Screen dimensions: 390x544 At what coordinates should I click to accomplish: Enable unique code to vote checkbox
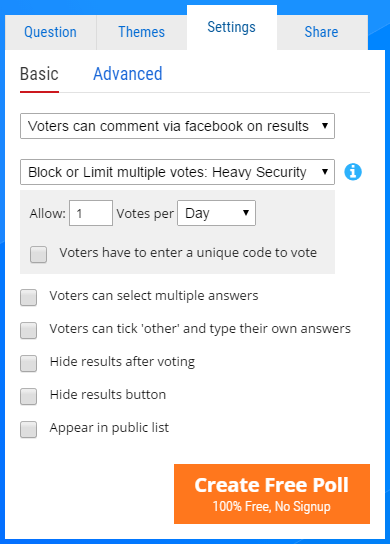38,254
